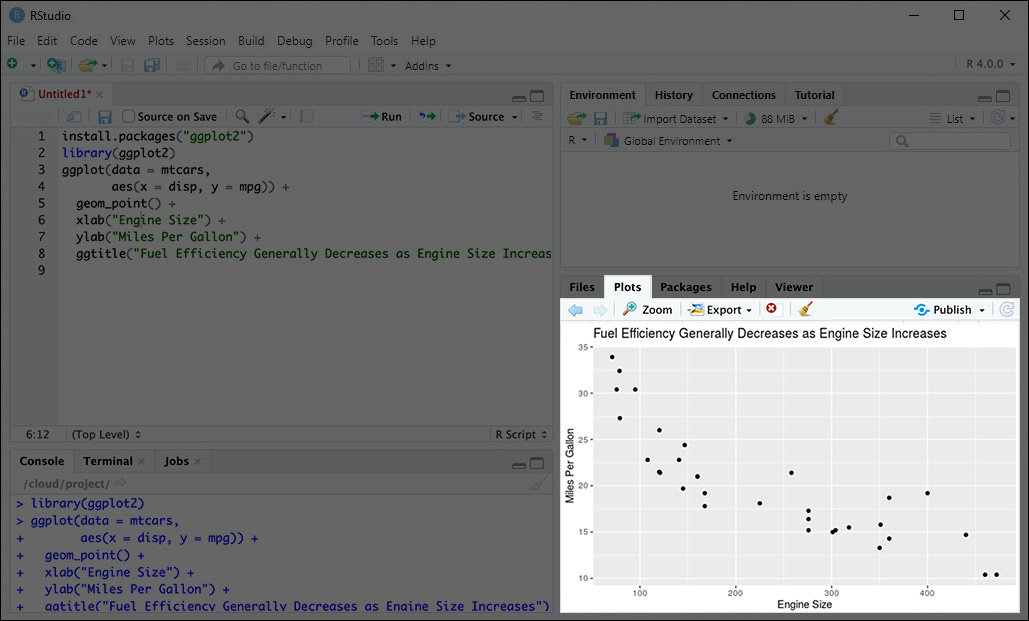Save workspace icon in Environment pane

[x=600, y=118]
